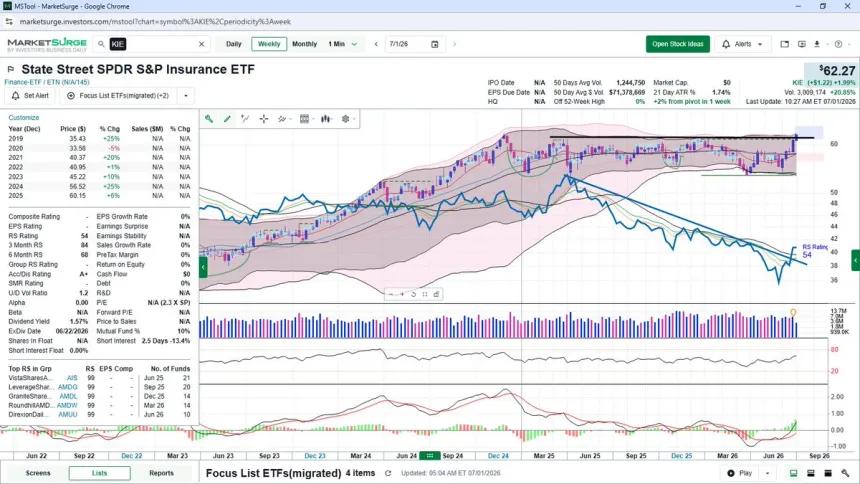Select the green wrench chart tool
The width and height of the screenshot is (860, 484).
click(209, 119)
